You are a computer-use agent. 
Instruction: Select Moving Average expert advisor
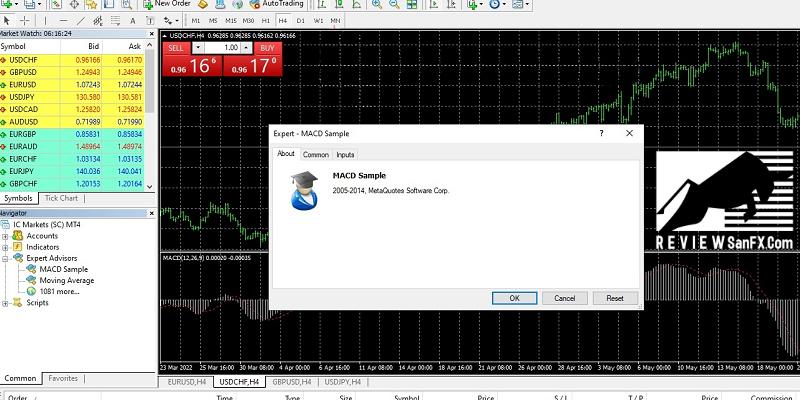(x=67, y=280)
